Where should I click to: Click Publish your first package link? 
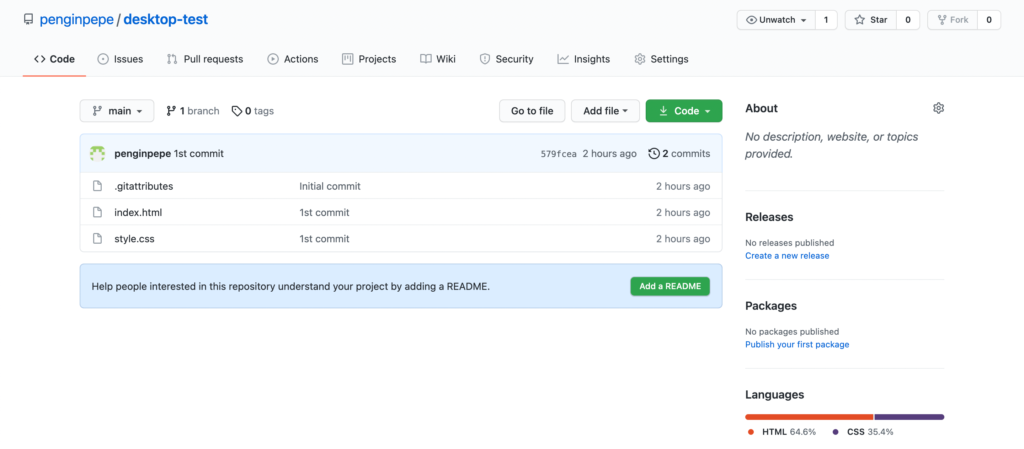pyautogui.click(x=797, y=345)
